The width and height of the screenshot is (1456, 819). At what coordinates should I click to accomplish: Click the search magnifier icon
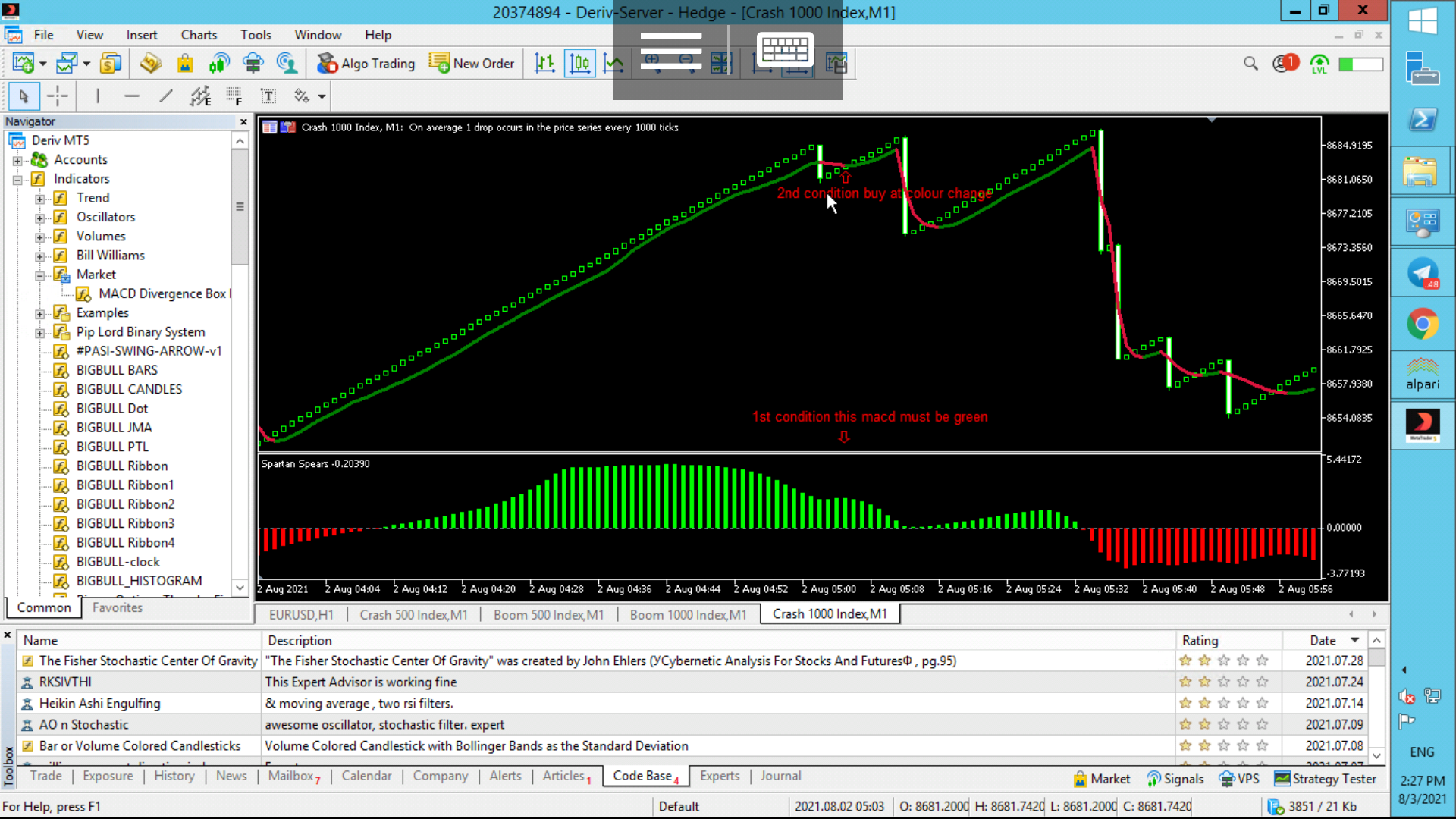(x=1250, y=64)
